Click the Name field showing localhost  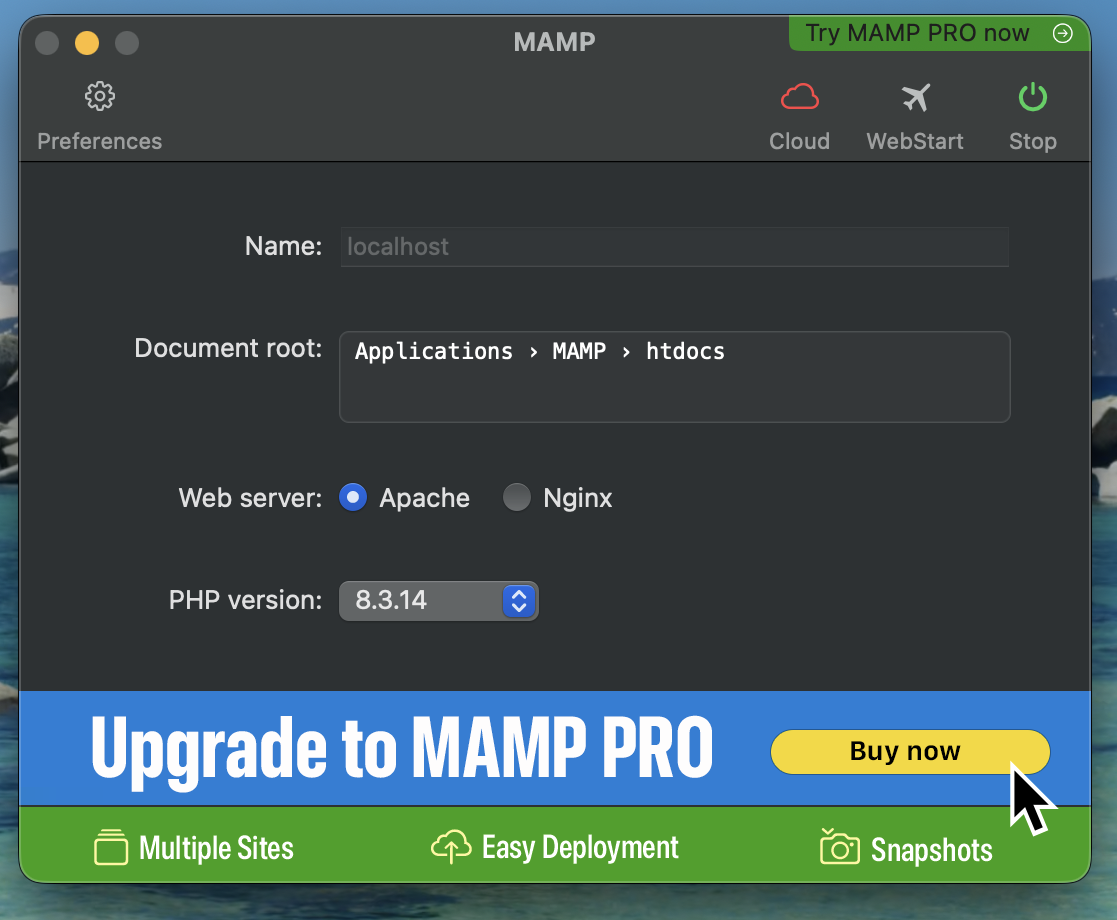coord(674,247)
